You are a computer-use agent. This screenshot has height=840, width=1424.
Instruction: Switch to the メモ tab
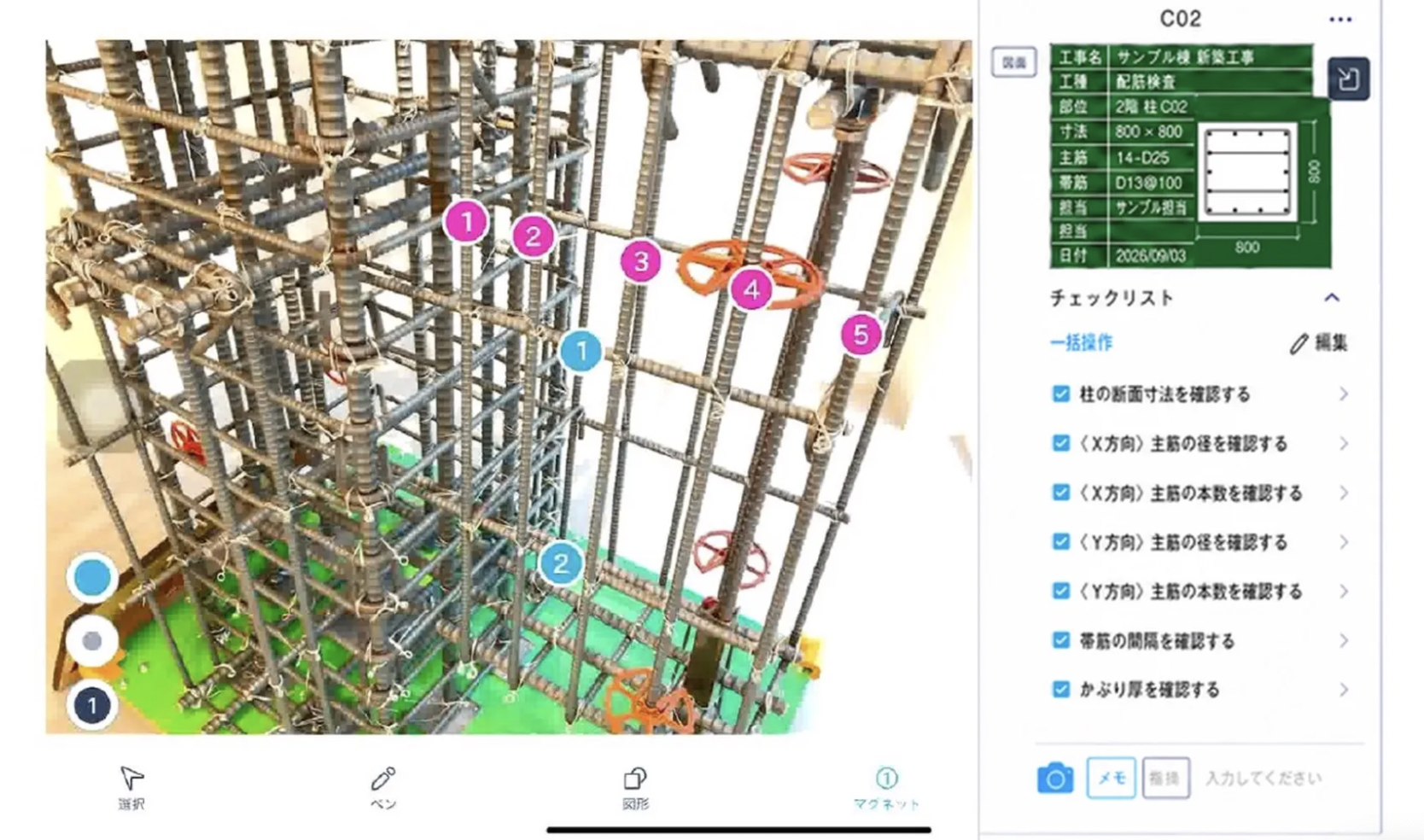point(1111,778)
